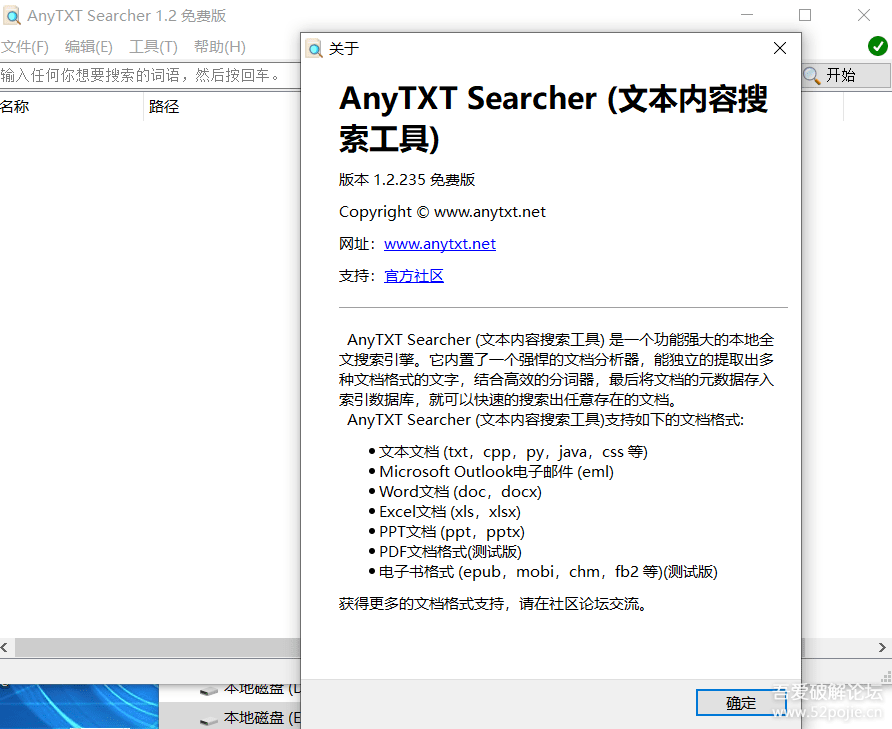The width and height of the screenshot is (892, 729).
Task: Open the 编辑(E) menu
Action: 89,47
